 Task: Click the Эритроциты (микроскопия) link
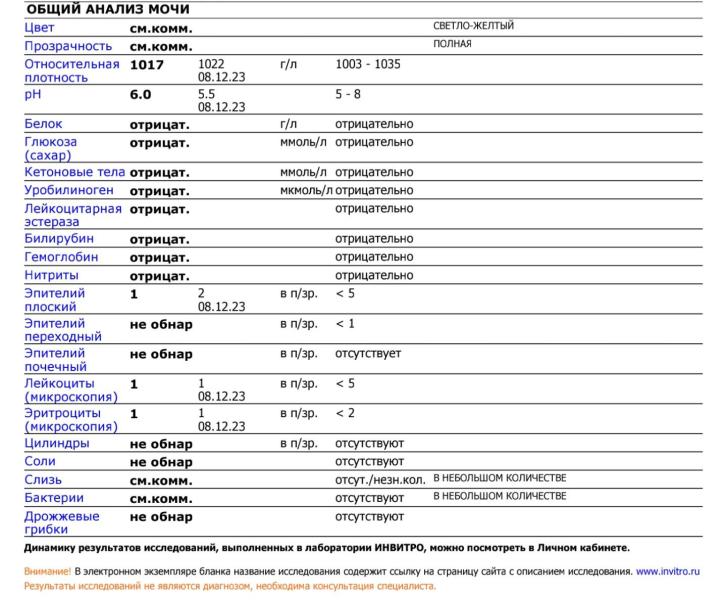tap(71, 420)
